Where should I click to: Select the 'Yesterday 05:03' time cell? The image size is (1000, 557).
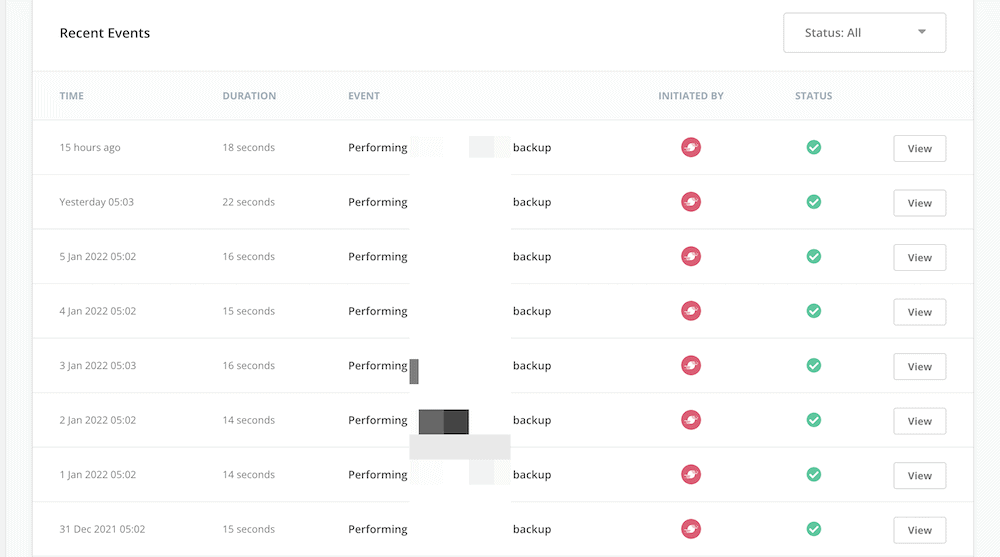coord(96,202)
